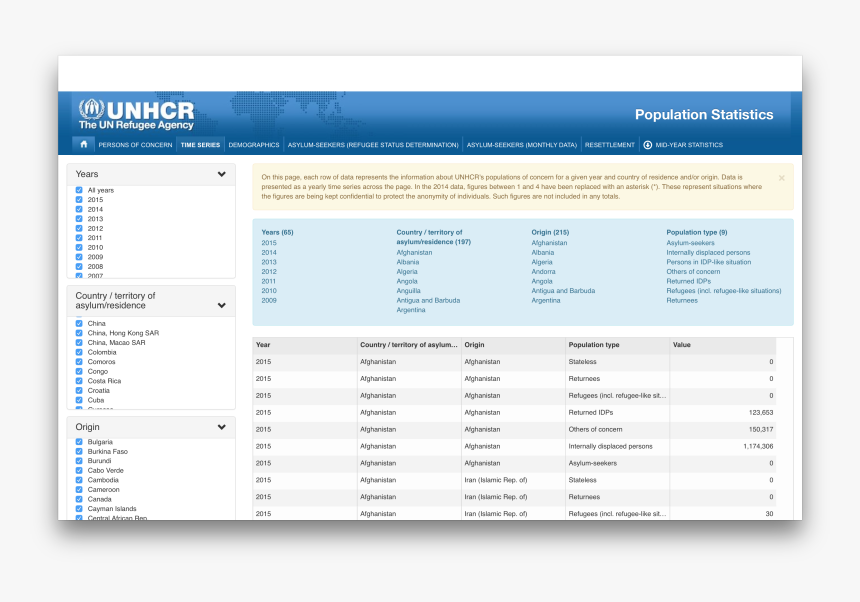Uncheck Burkina Faso in the Origin filter
The image size is (860, 602).
[80, 451]
